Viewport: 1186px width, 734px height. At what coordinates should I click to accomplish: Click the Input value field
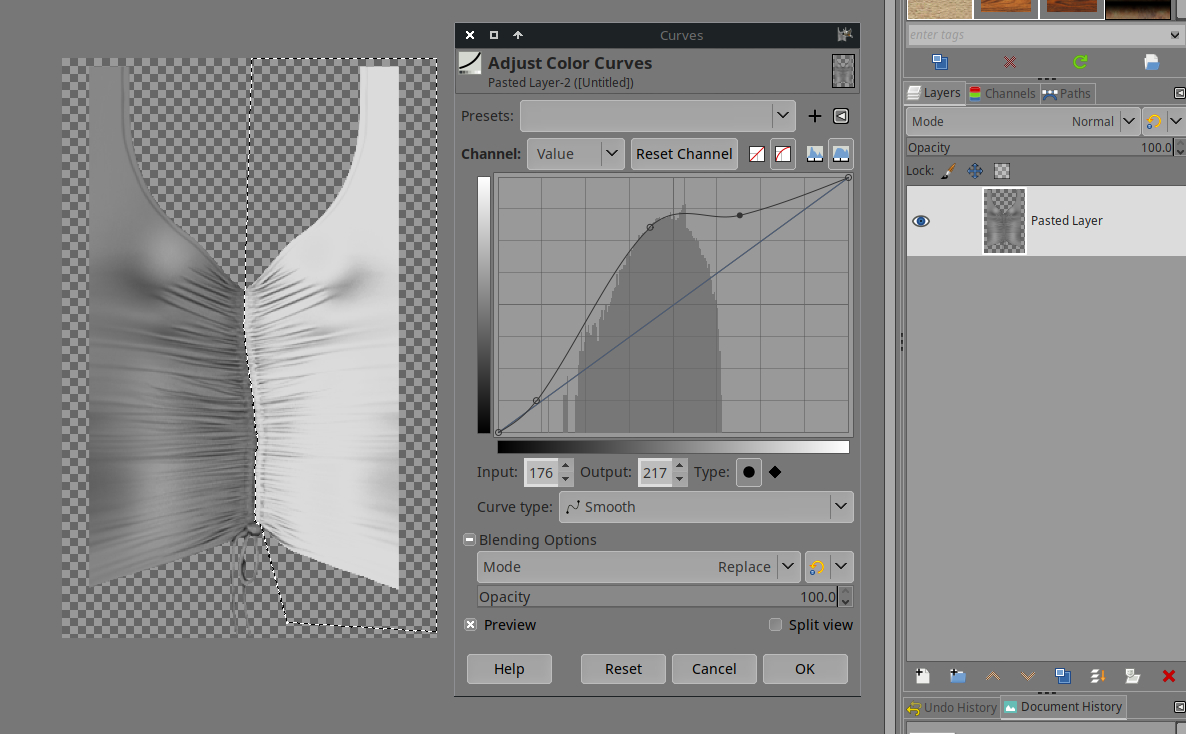[541, 472]
